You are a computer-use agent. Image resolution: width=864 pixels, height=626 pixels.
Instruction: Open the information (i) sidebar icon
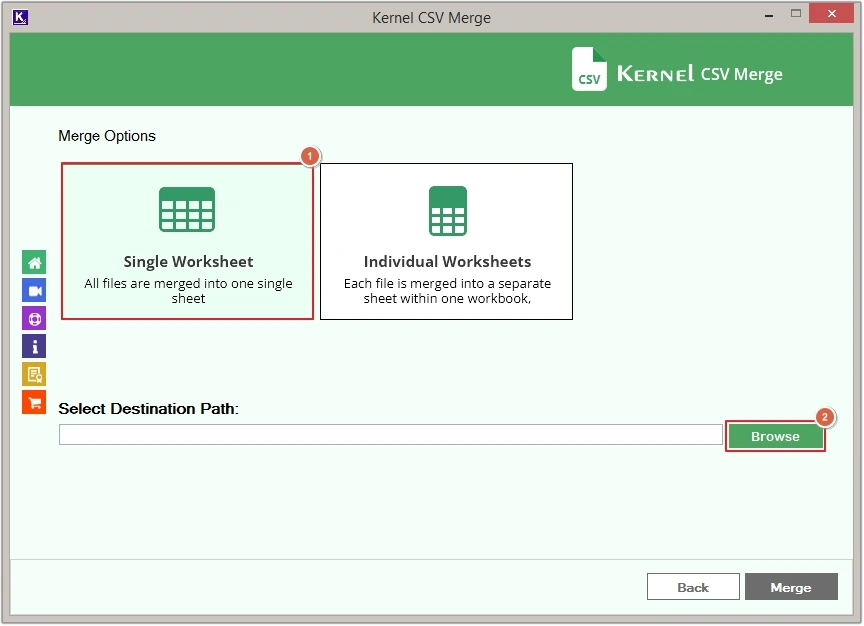(x=34, y=347)
